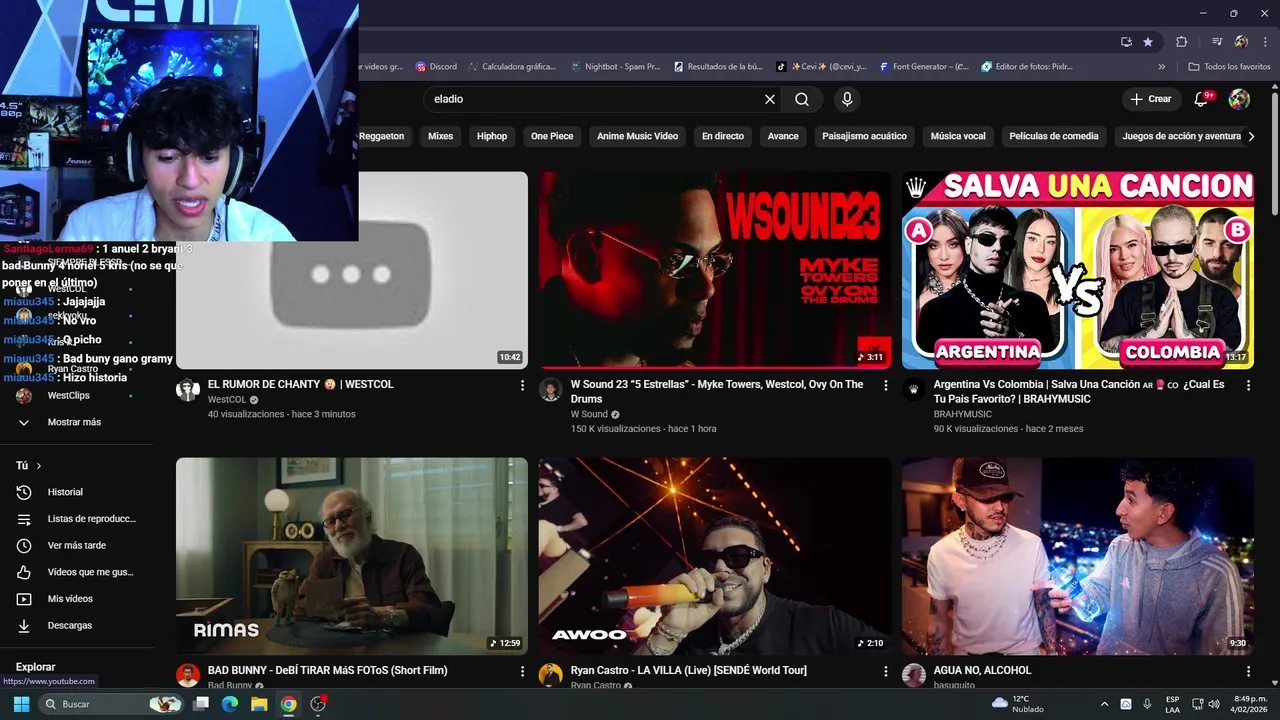Open OBS Studio from the taskbar
Image resolution: width=1280 pixels, height=720 pixels.
pyautogui.click(x=318, y=704)
